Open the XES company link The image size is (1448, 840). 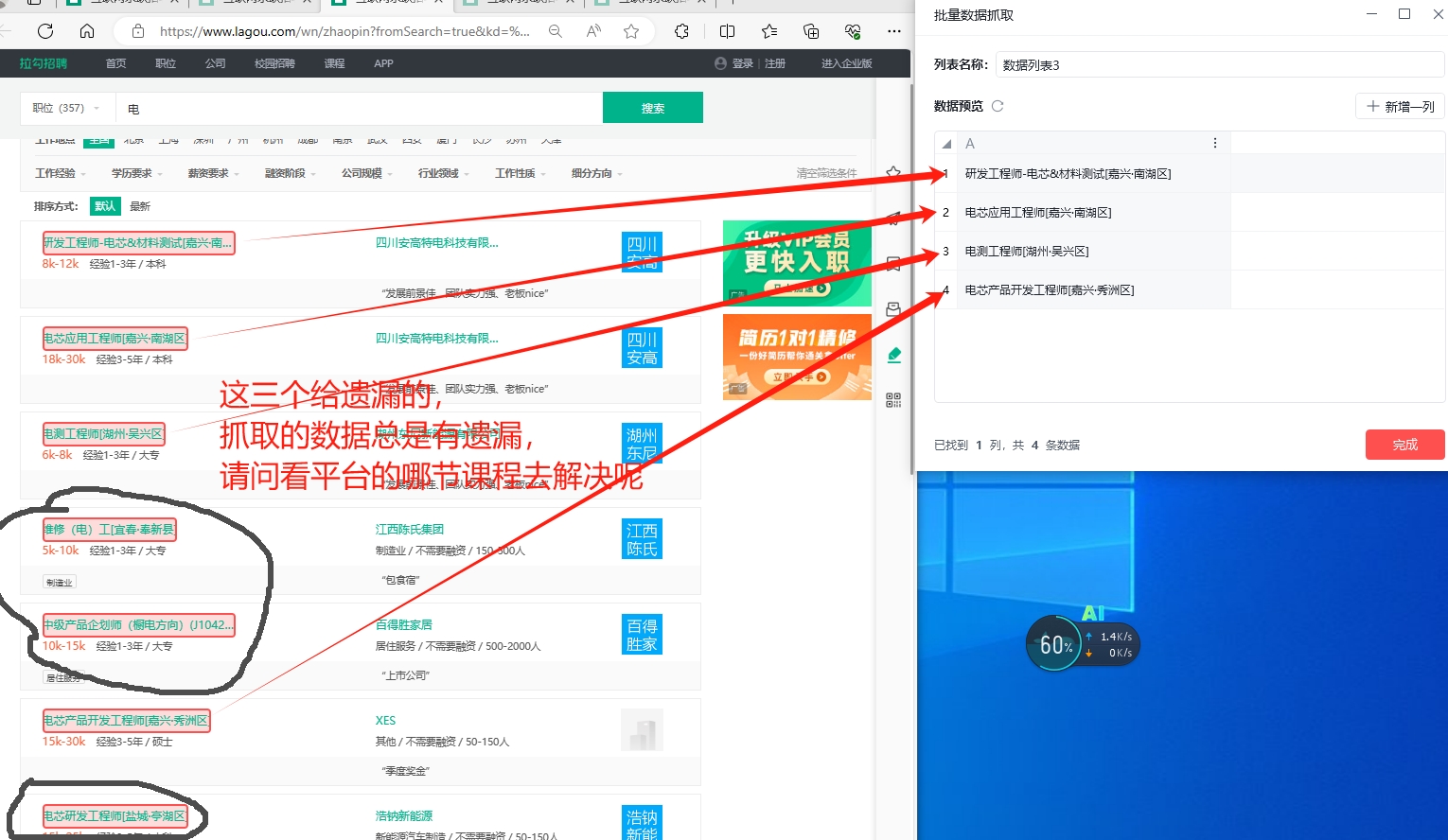(385, 720)
